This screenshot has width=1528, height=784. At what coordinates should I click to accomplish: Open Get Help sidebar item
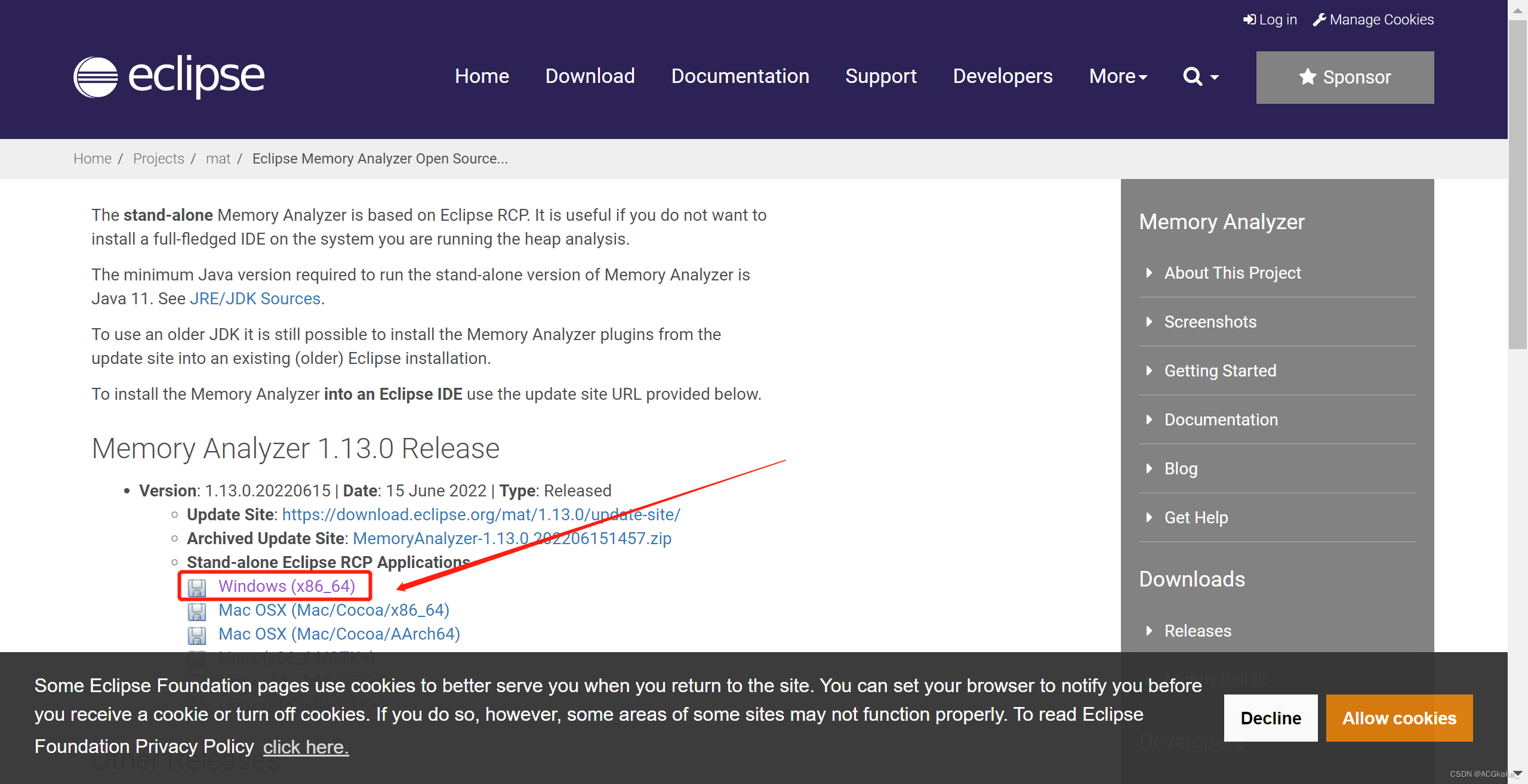(1196, 517)
